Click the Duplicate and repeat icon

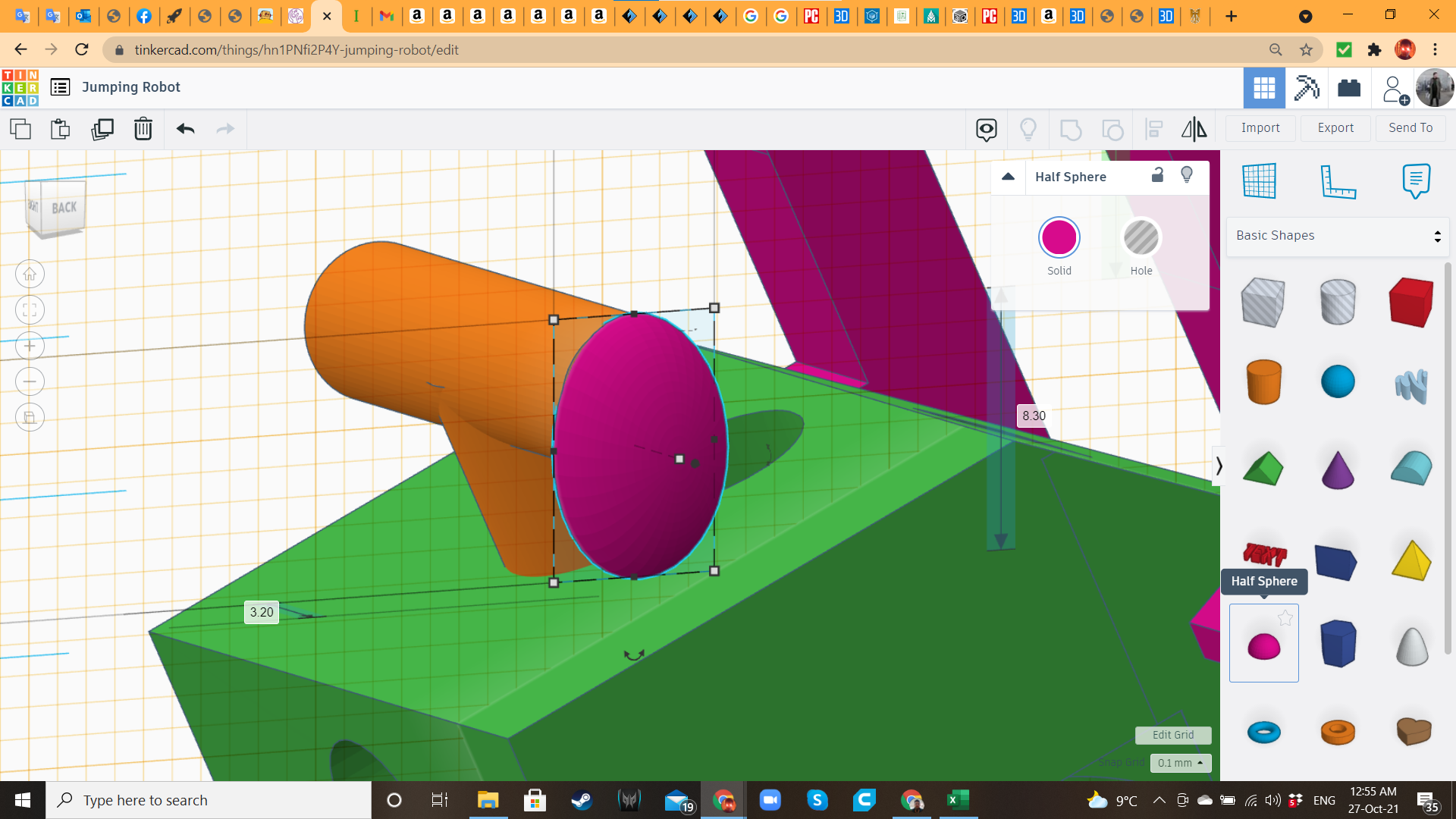pyautogui.click(x=102, y=129)
